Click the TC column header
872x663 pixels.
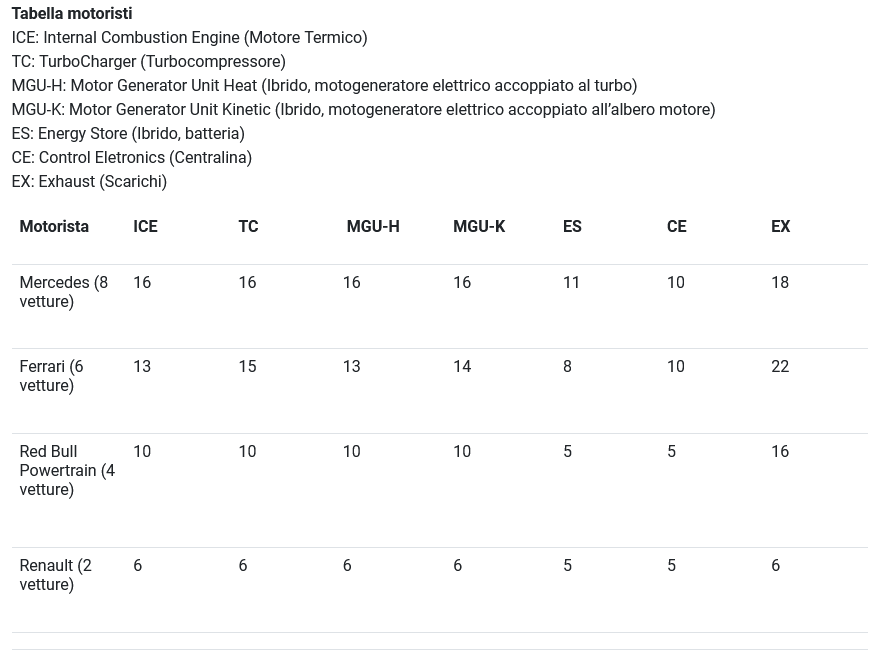click(248, 227)
